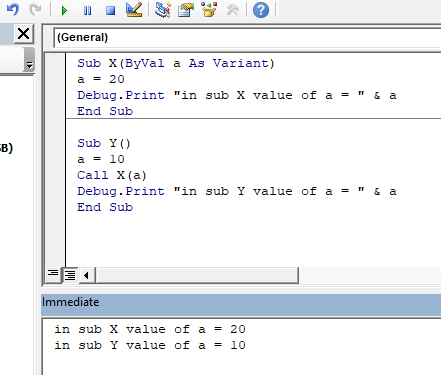Click the Toolbox hammer-wrench icon

(232, 10)
